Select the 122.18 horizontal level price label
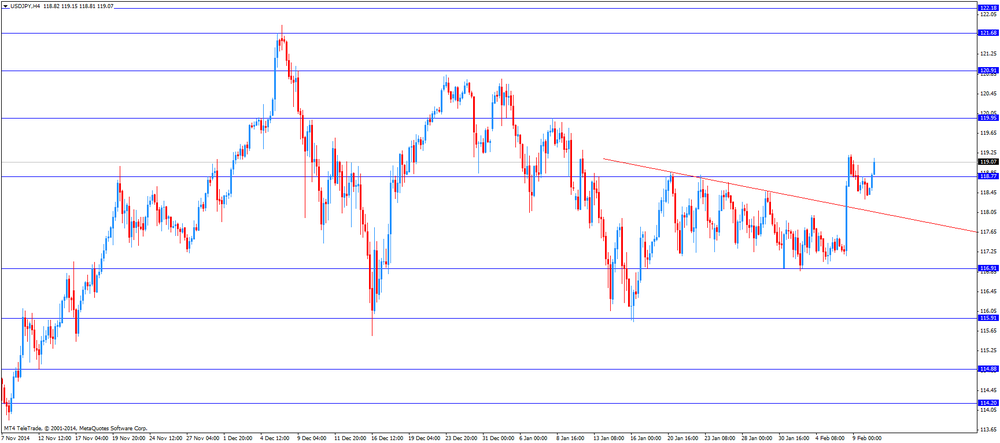1000x443 pixels. click(x=987, y=8)
